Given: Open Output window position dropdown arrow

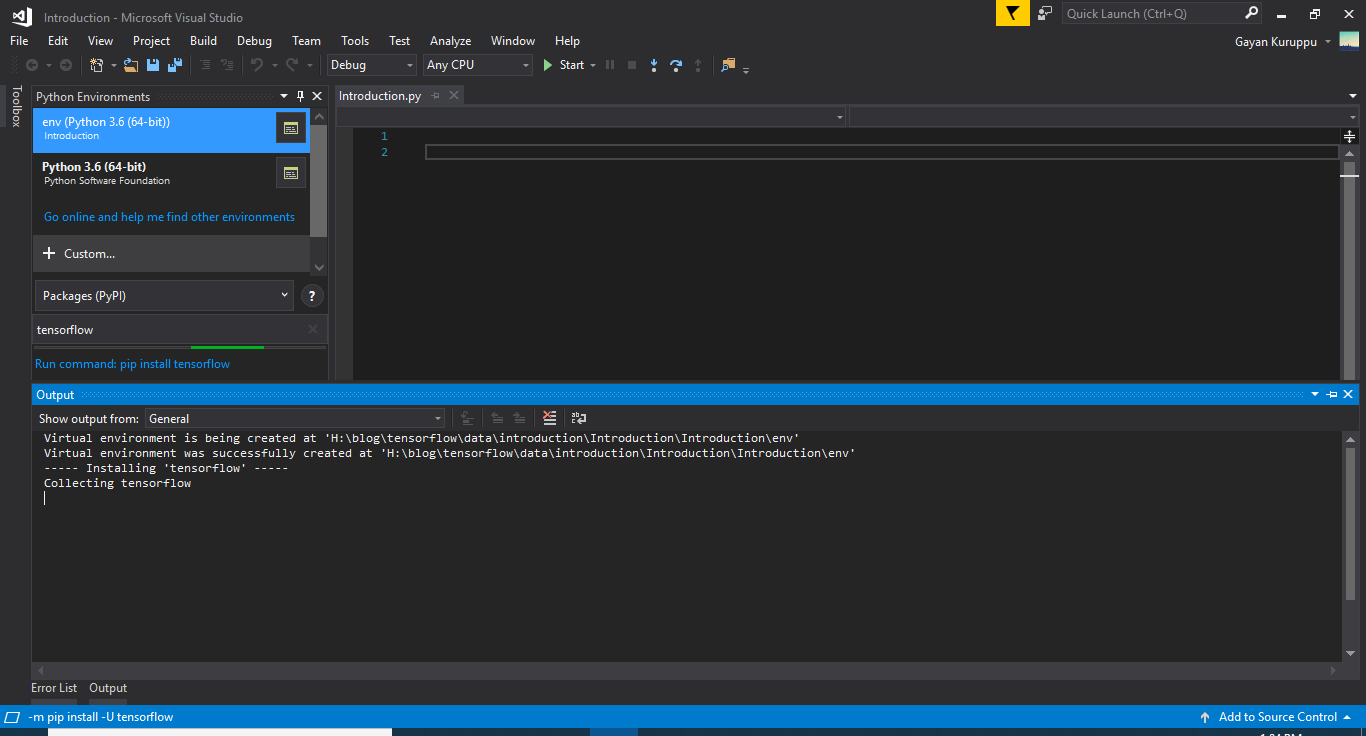Looking at the screenshot, I should click(x=1316, y=395).
